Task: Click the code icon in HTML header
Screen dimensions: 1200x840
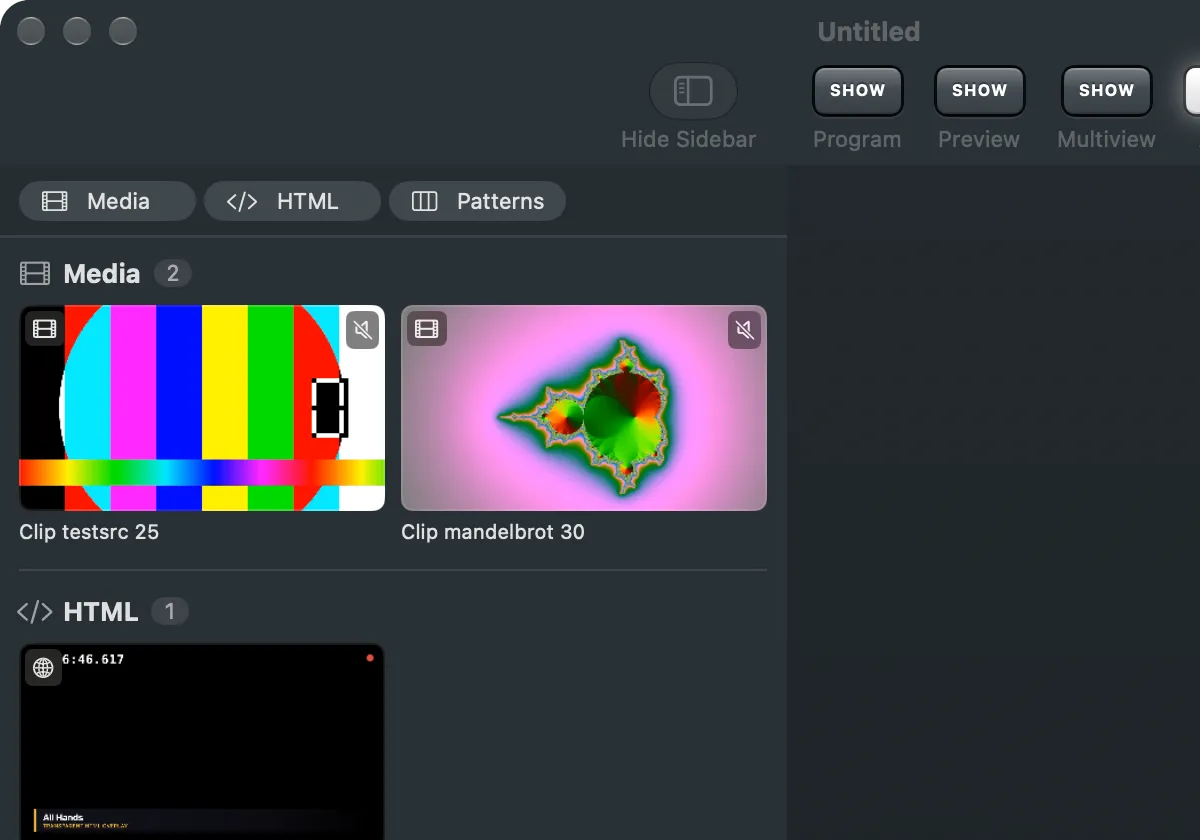Action: [x=35, y=612]
